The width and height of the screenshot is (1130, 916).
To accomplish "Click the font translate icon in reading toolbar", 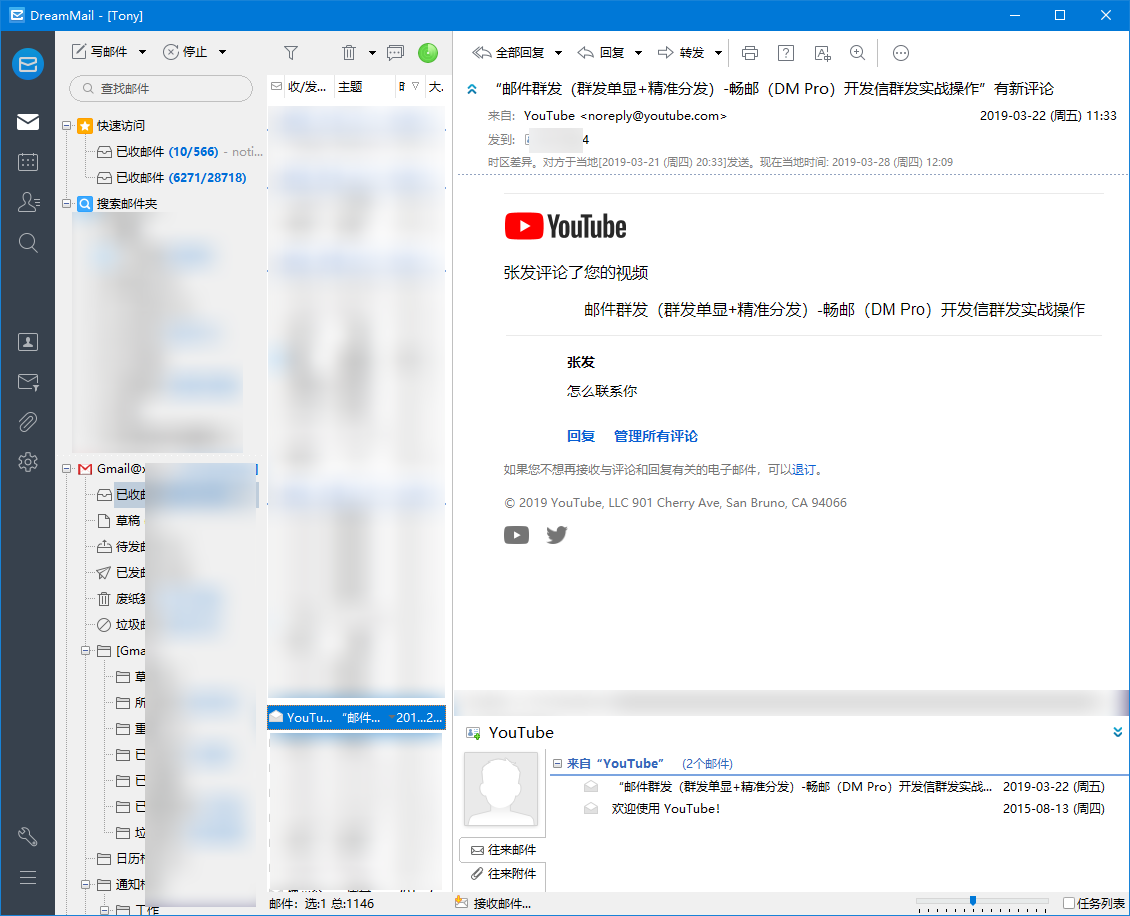I will (822, 53).
